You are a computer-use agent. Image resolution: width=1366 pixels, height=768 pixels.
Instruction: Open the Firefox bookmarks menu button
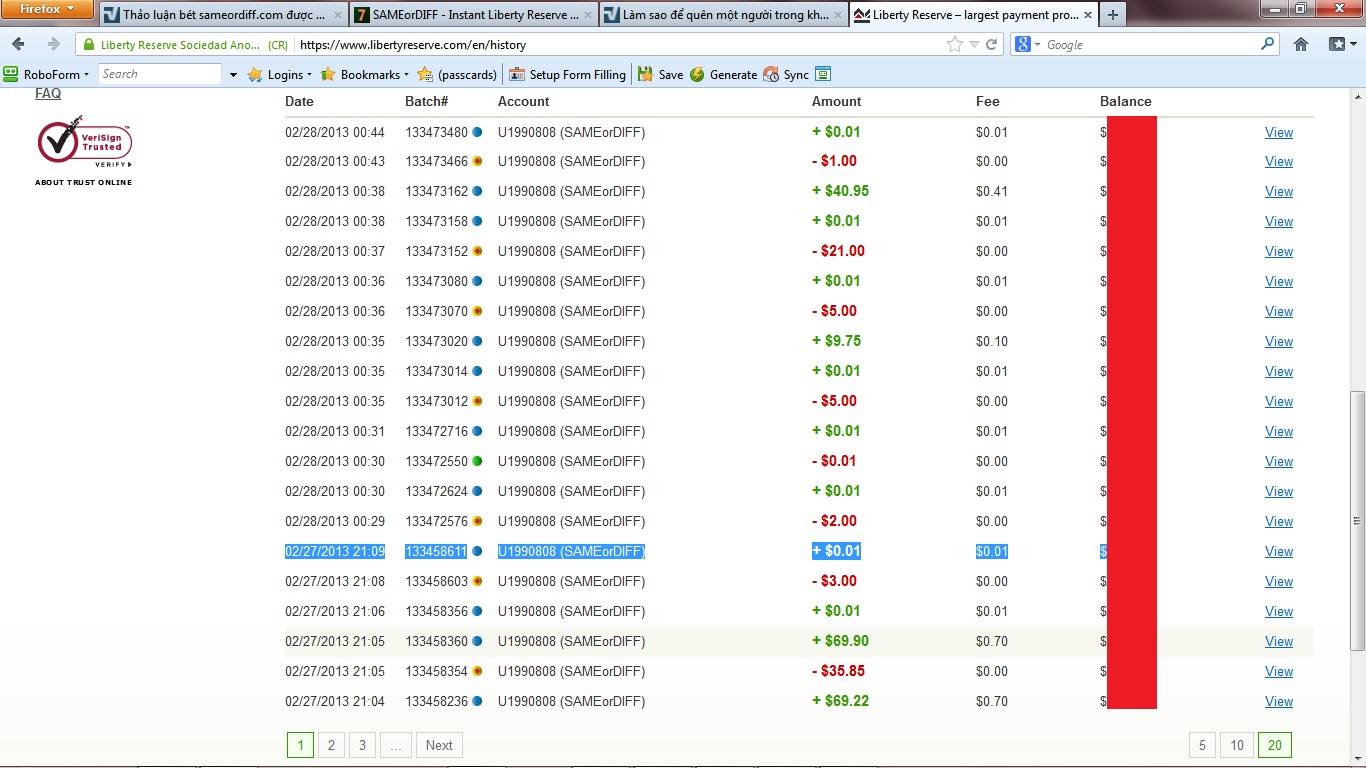click(x=1340, y=44)
